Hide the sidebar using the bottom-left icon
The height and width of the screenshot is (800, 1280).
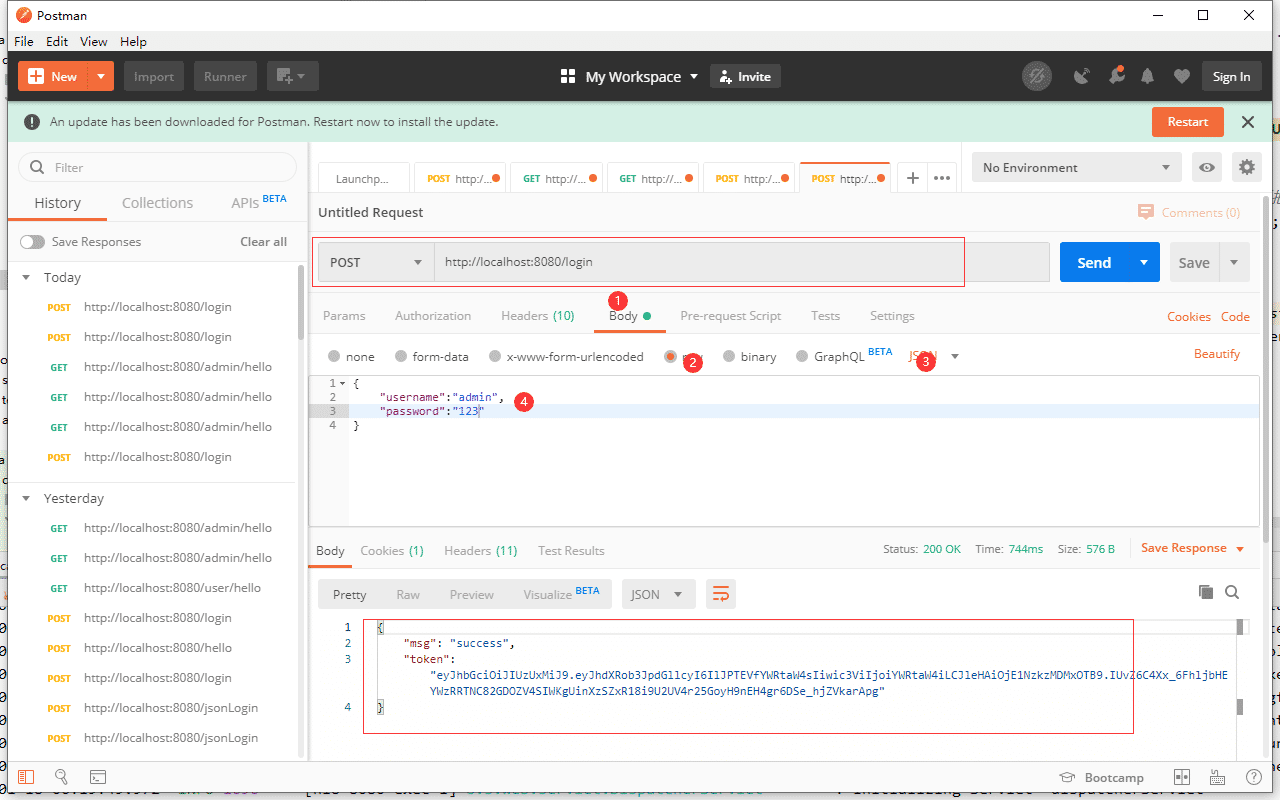26,777
